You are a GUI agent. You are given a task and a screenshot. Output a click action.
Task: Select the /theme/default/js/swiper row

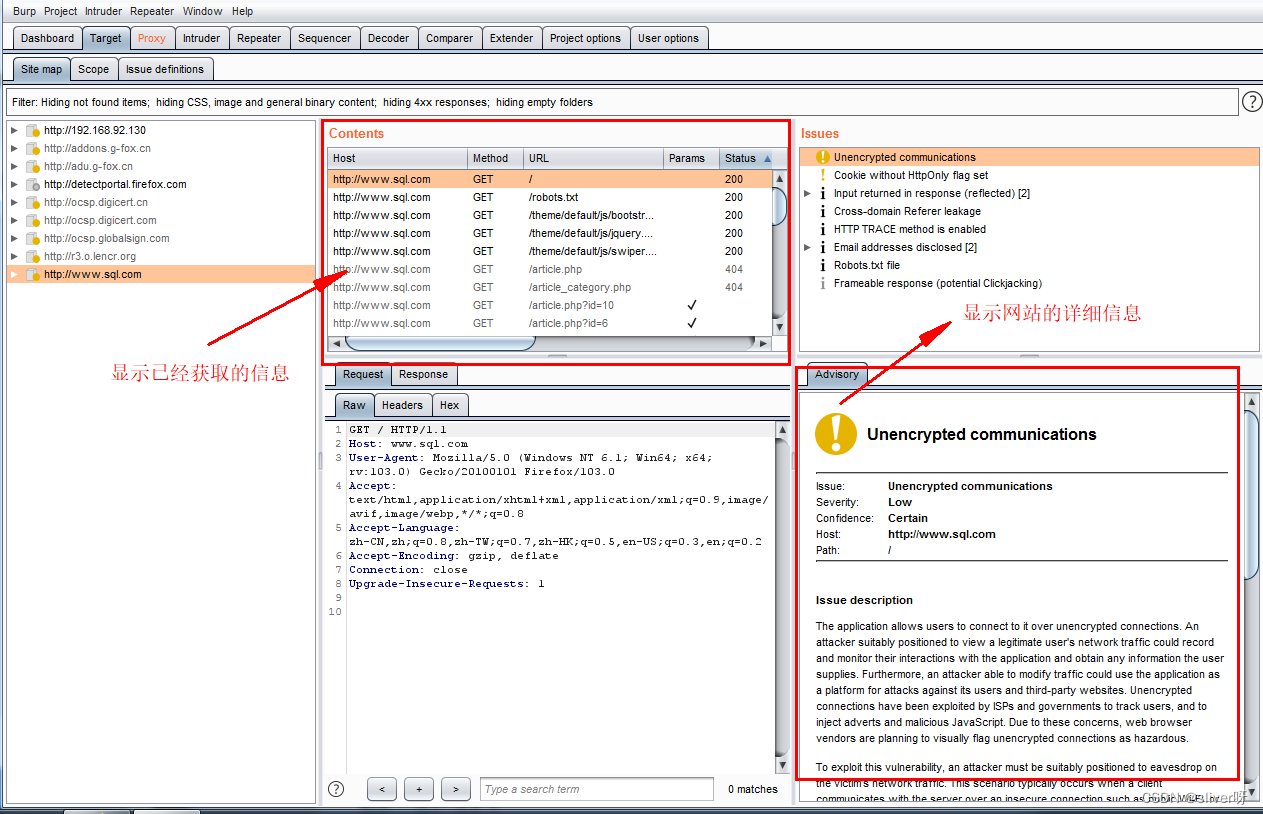point(550,251)
